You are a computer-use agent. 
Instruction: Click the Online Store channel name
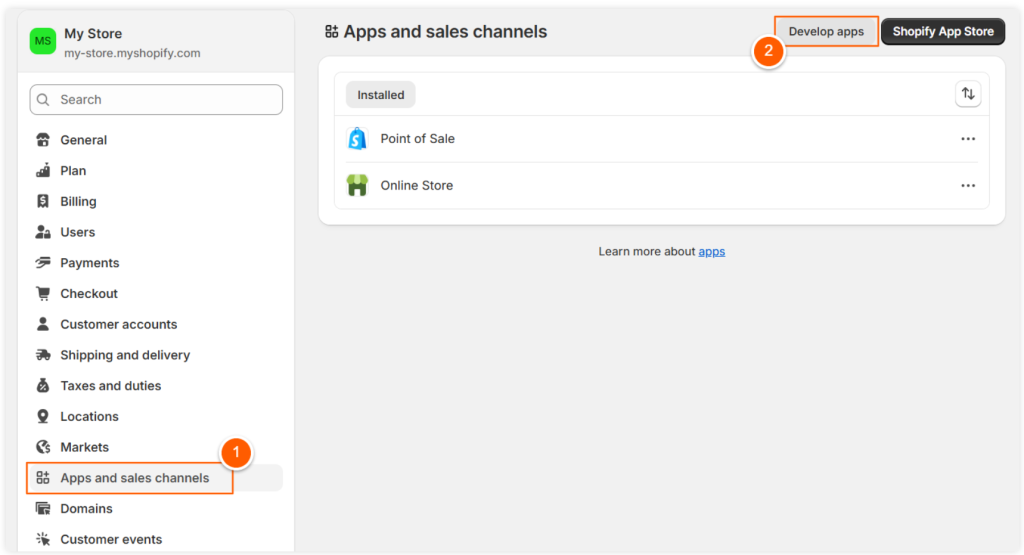pyautogui.click(x=417, y=185)
